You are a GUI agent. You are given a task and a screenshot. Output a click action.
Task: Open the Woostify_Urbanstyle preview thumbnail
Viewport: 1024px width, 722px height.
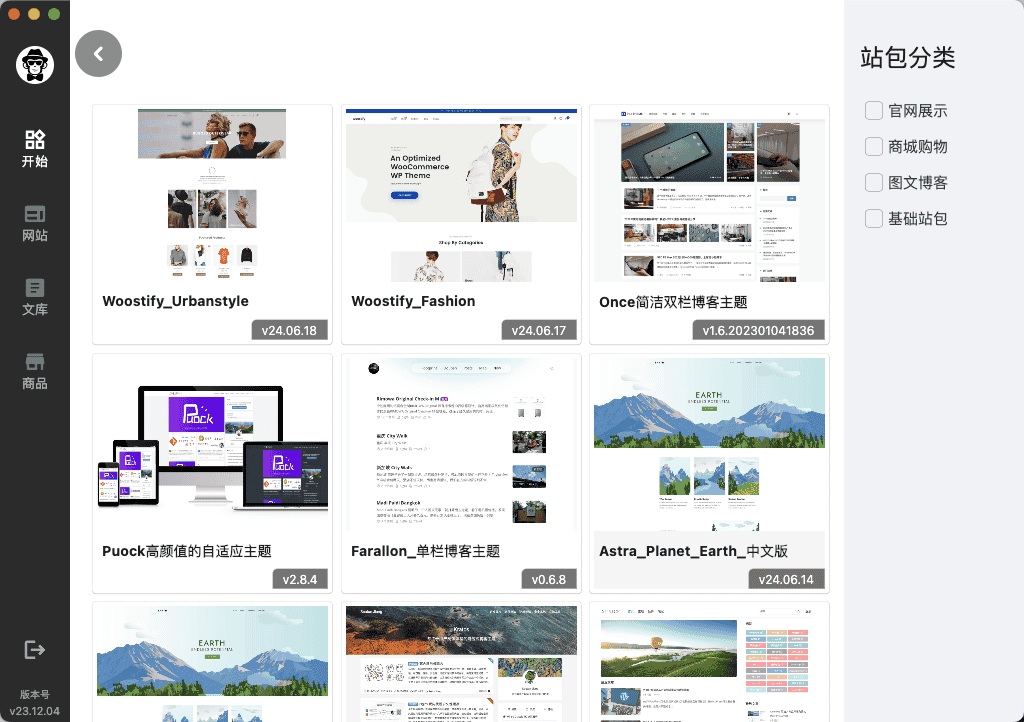coord(212,195)
